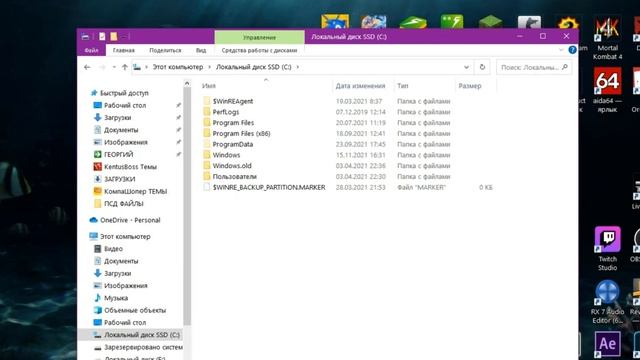Sort by Тип column header
The height and width of the screenshot is (360, 640).
point(402,86)
